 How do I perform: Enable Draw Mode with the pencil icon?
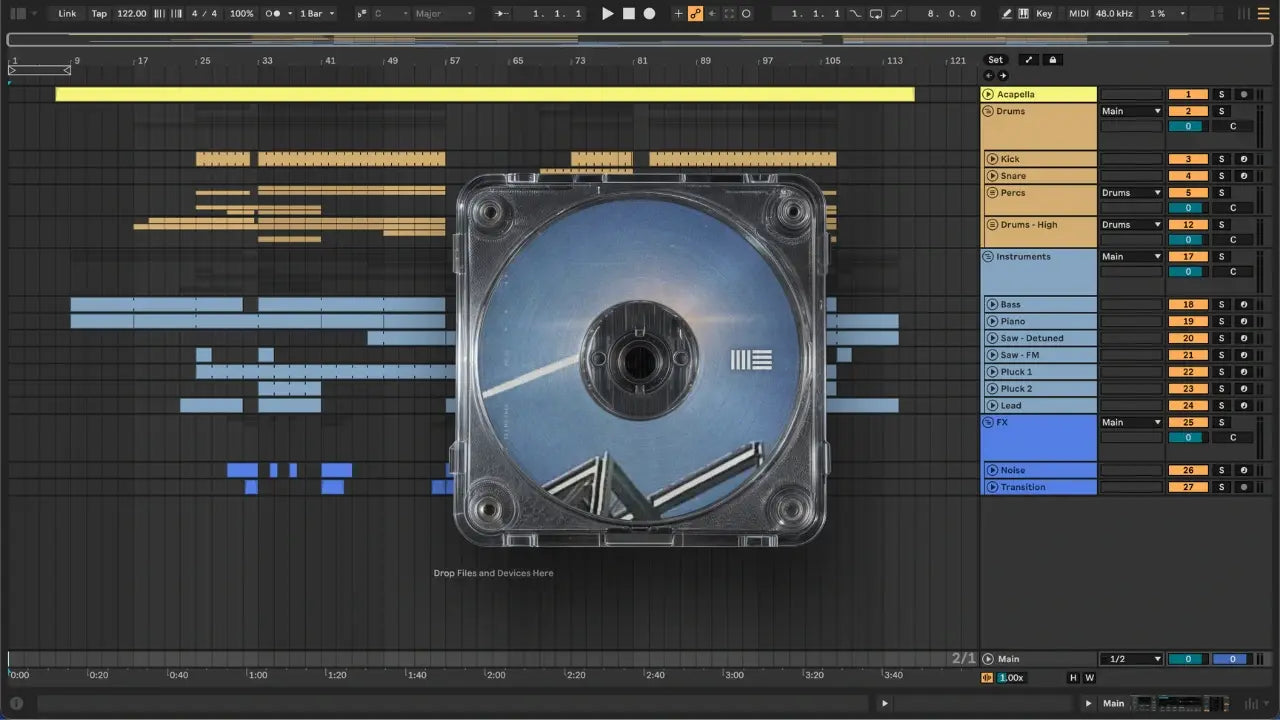(x=1007, y=14)
